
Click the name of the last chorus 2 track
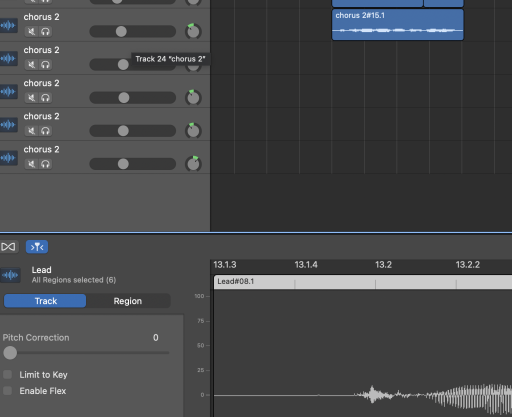[x=41, y=149]
